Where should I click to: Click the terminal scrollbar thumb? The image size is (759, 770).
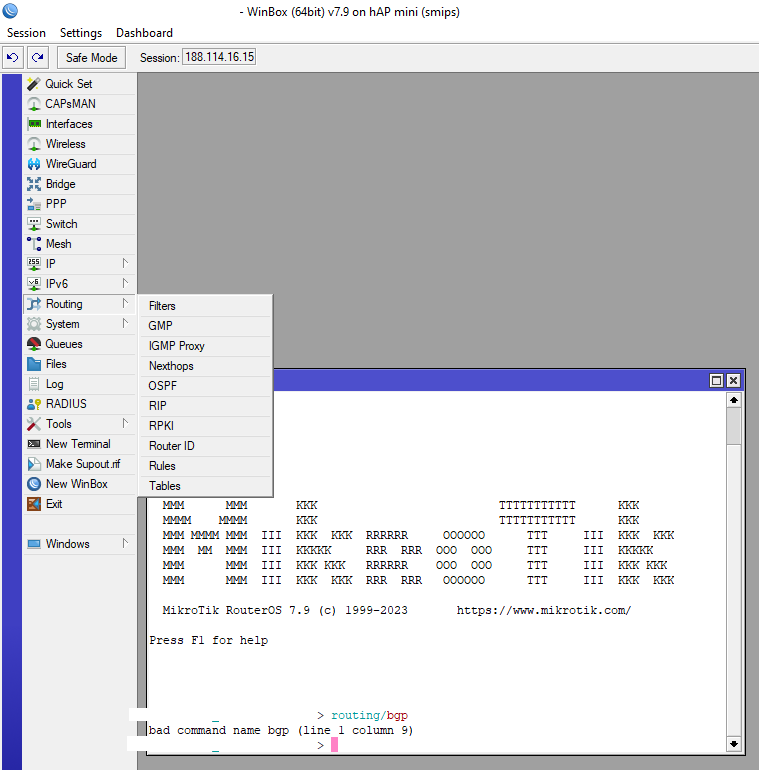733,426
